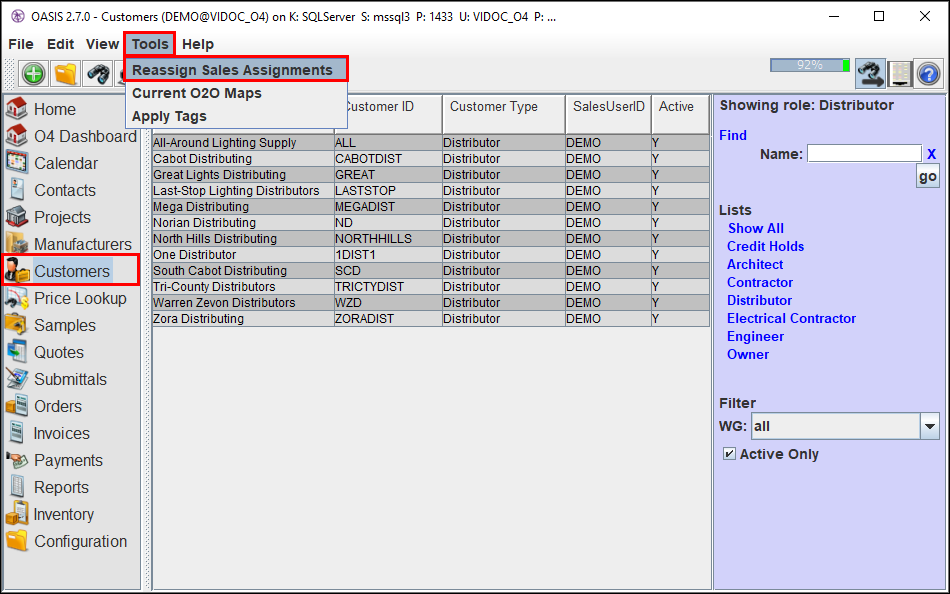Sort by SalesUserID column header
This screenshot has height=594, width=950.
pos(608,114)
